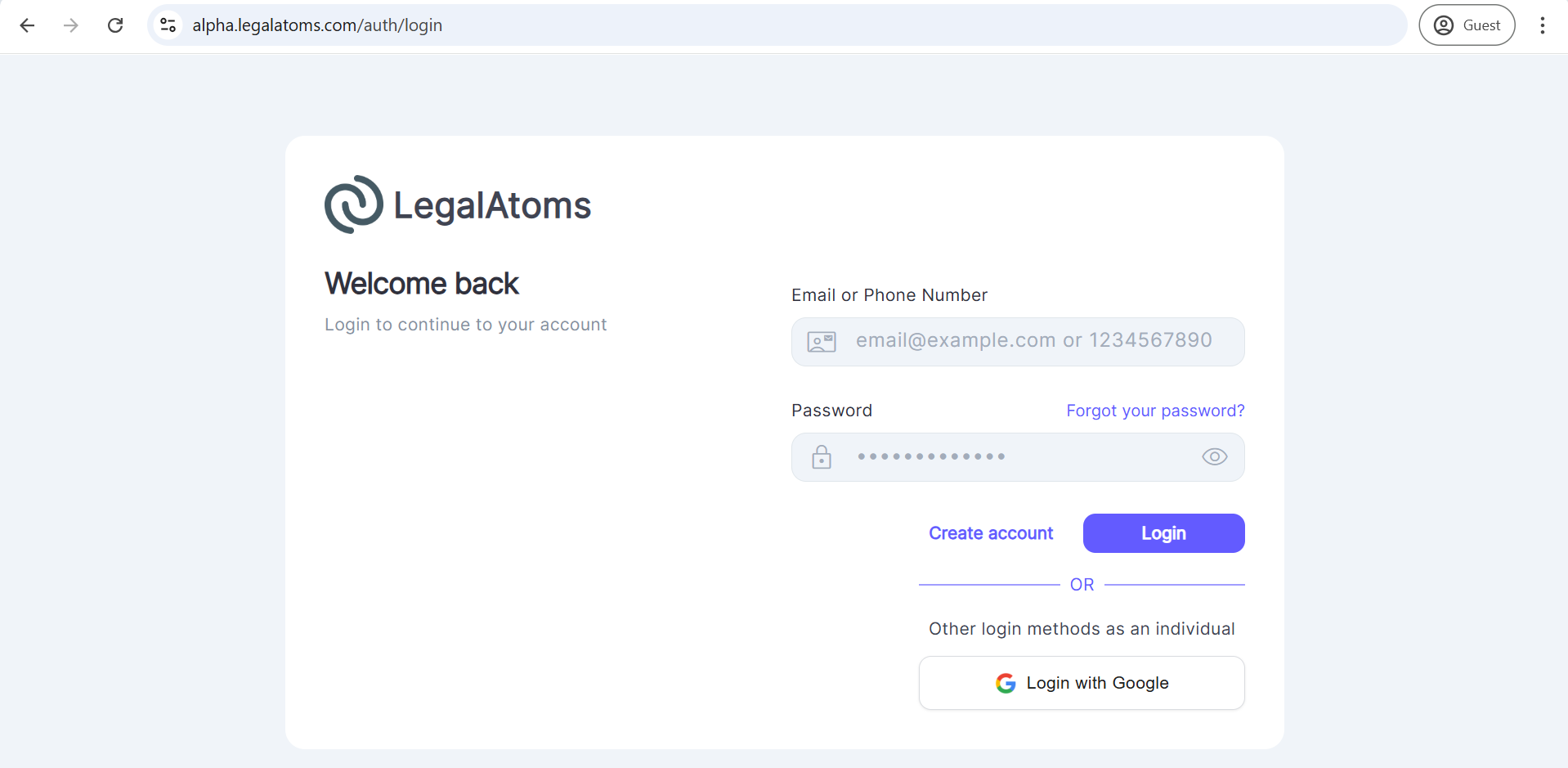This screenshot has height=768, width=1568.
Task: Focus the Email or Phone Number field
Action: pos(1018,342)
